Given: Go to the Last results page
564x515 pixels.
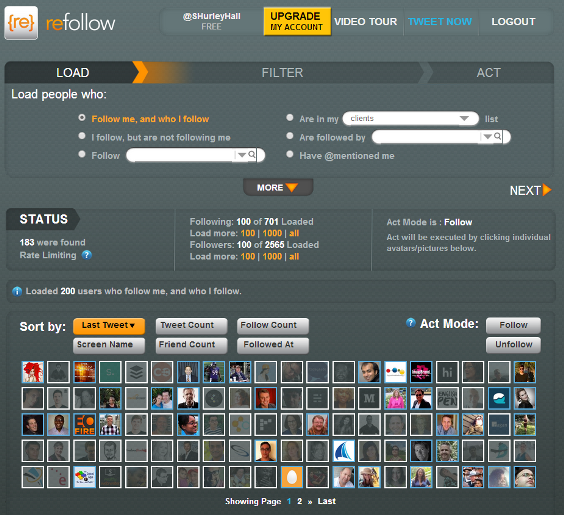Looking at the screenshot, I should pyautogui.click(x=327, y=501).
